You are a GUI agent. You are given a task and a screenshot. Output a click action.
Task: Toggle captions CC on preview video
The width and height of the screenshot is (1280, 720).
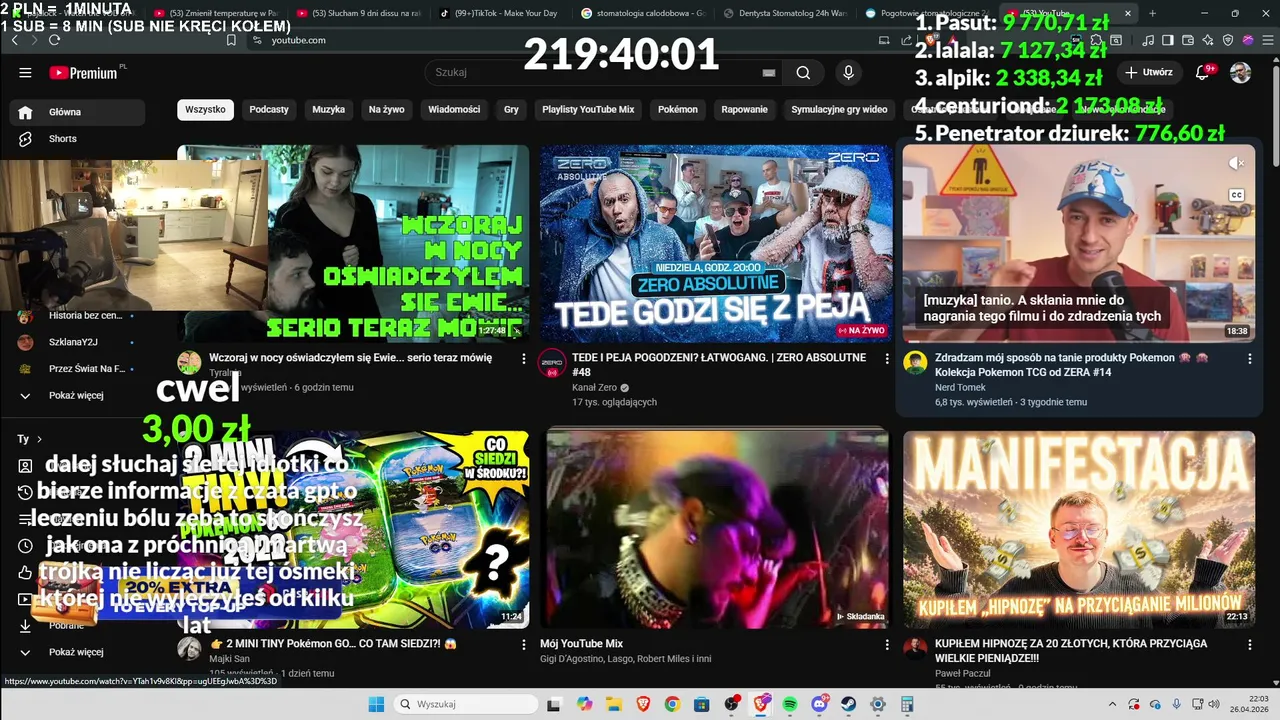click(1237, 195)
